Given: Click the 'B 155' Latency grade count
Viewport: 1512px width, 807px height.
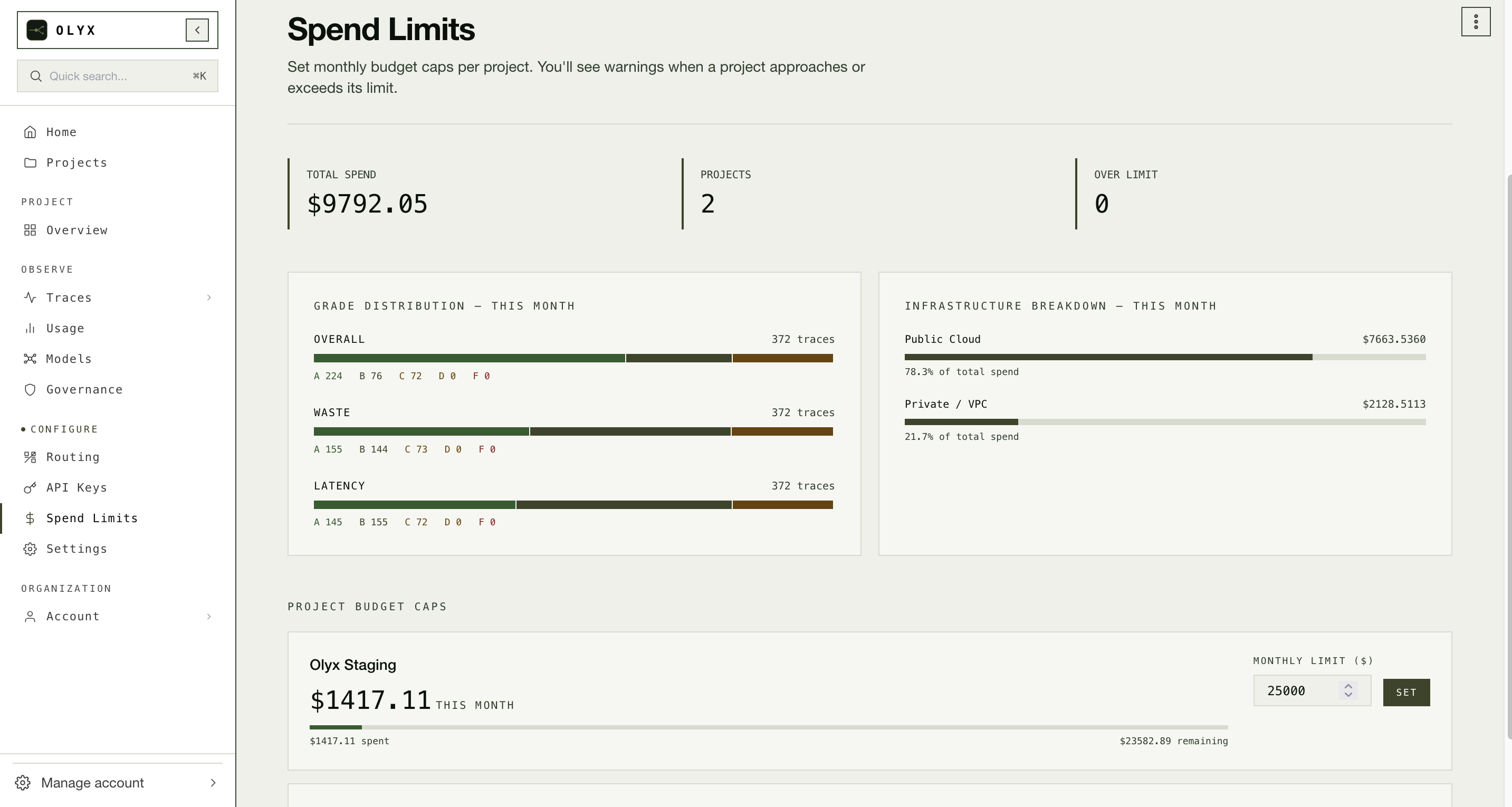Looking at the screenshot, I should click(374, 522).
